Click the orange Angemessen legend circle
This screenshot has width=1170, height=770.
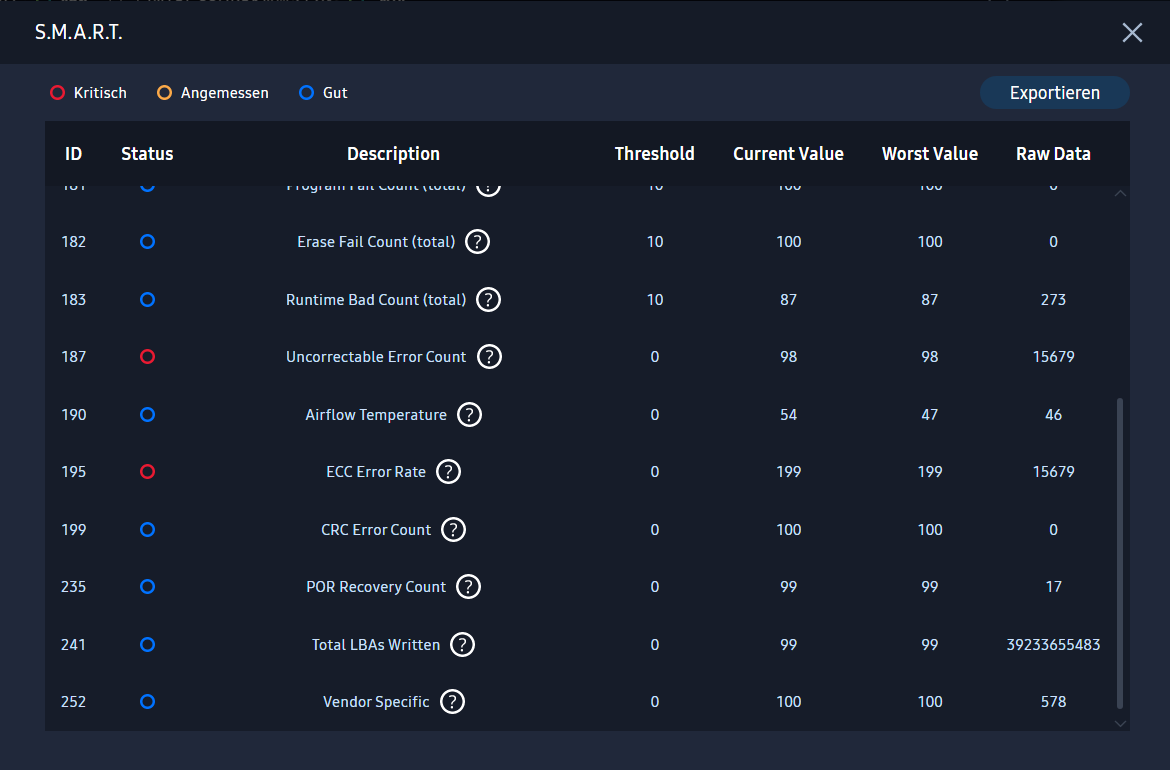click(164, 93)
